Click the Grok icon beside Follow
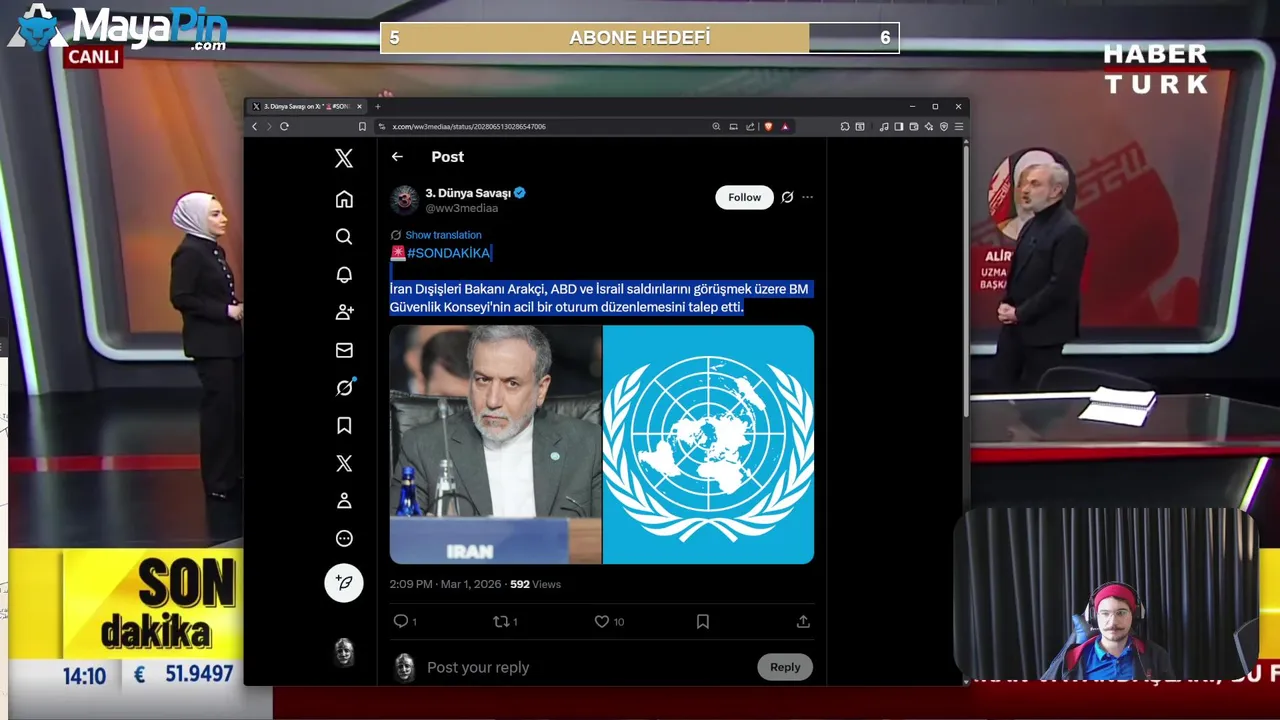This screenshot has height=720, width=1280. click(x=787, y=197)
